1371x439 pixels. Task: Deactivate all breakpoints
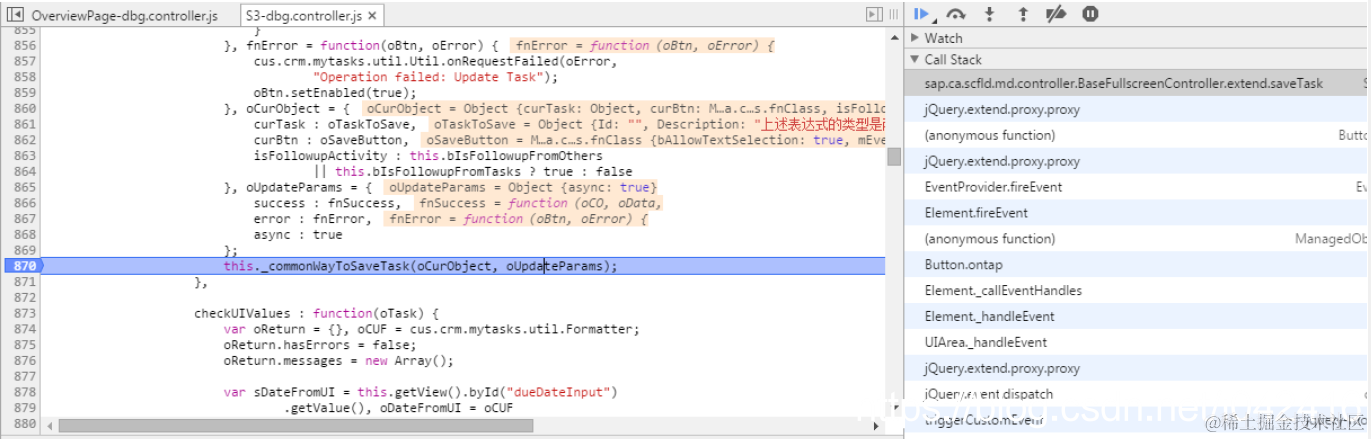1056,14
